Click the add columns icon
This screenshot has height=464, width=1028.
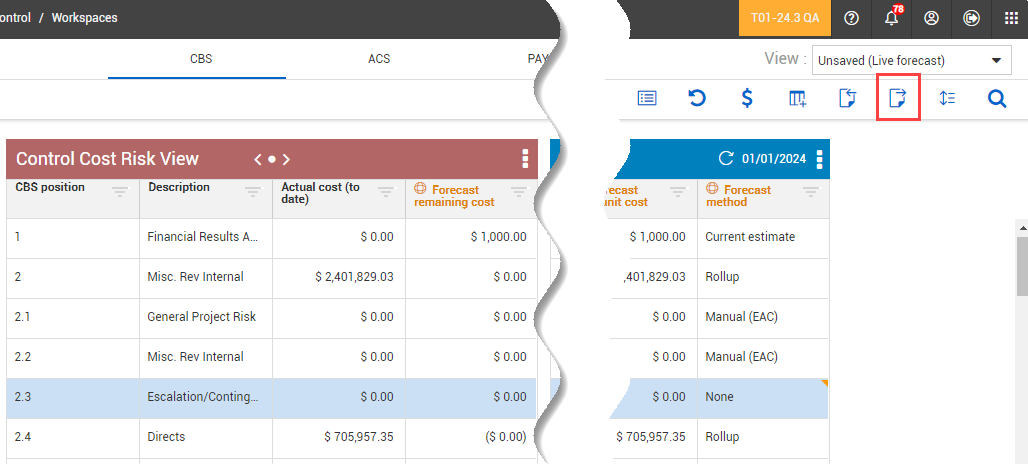(x=797, y=98)
